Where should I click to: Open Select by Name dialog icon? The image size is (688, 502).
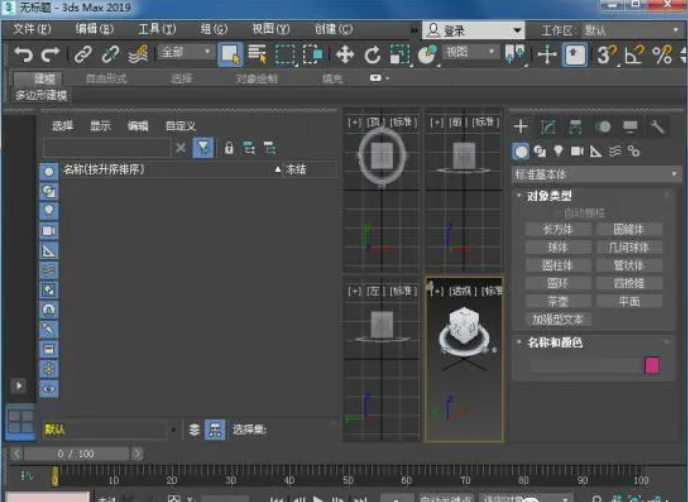tap(258, 54)
